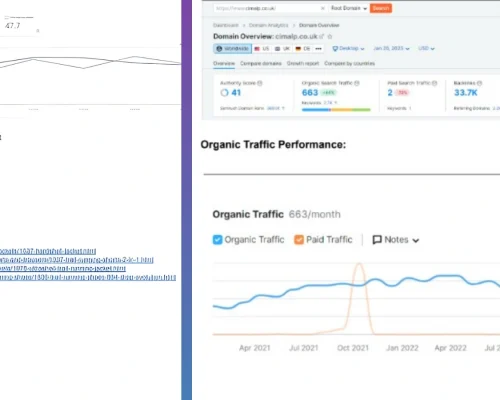Click Organic Traffic 663/month heading
500x400 pixels.
tap(276, 214)
